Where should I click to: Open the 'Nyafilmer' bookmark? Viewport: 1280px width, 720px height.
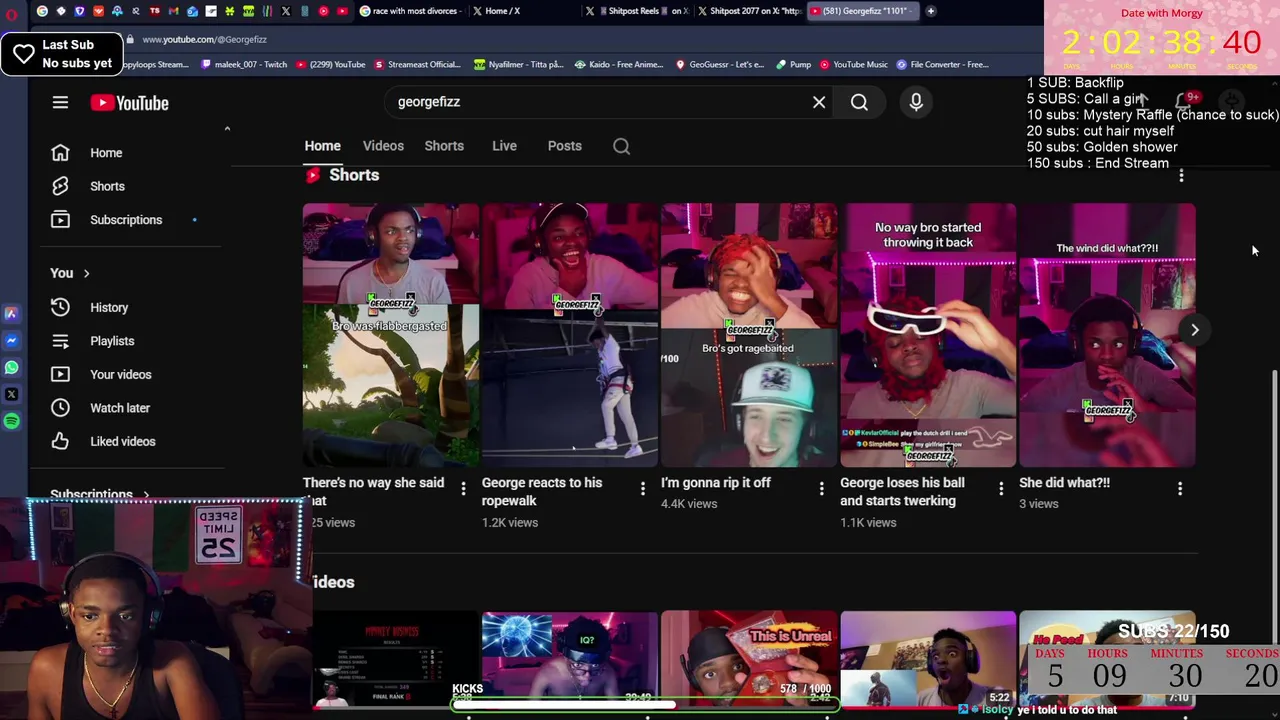(x=519, y=65)
